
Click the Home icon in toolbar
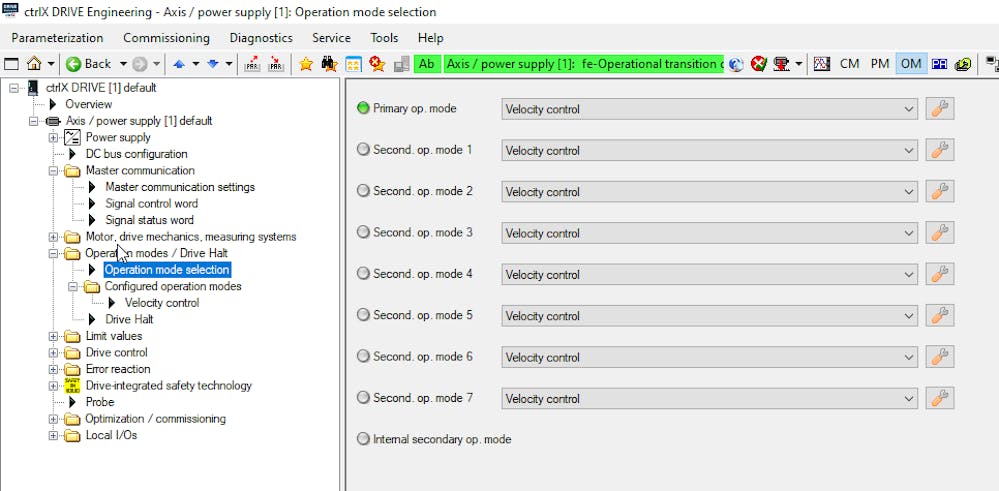(33, 64)
